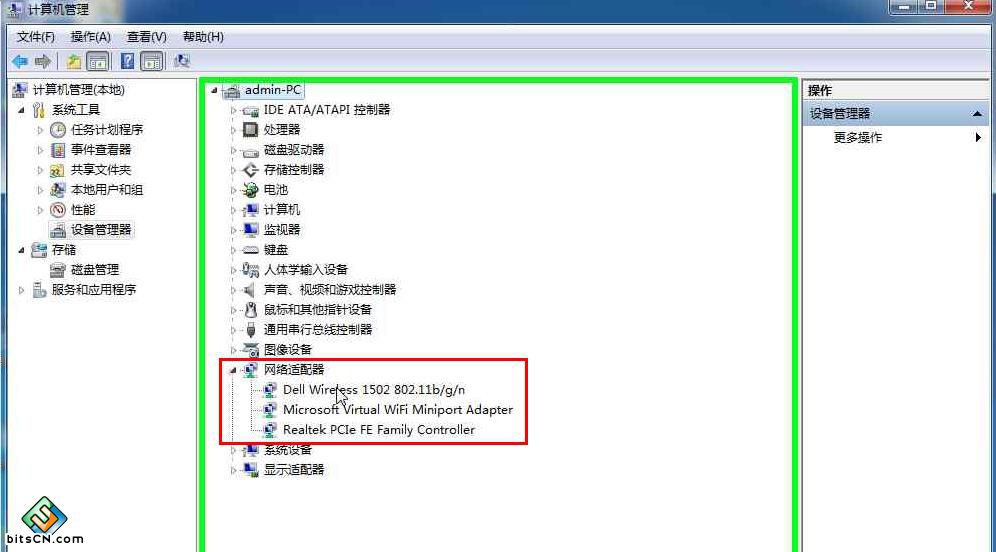Click the Back arrow toolbar icon
996x552 pixels.
coord(20,62)
